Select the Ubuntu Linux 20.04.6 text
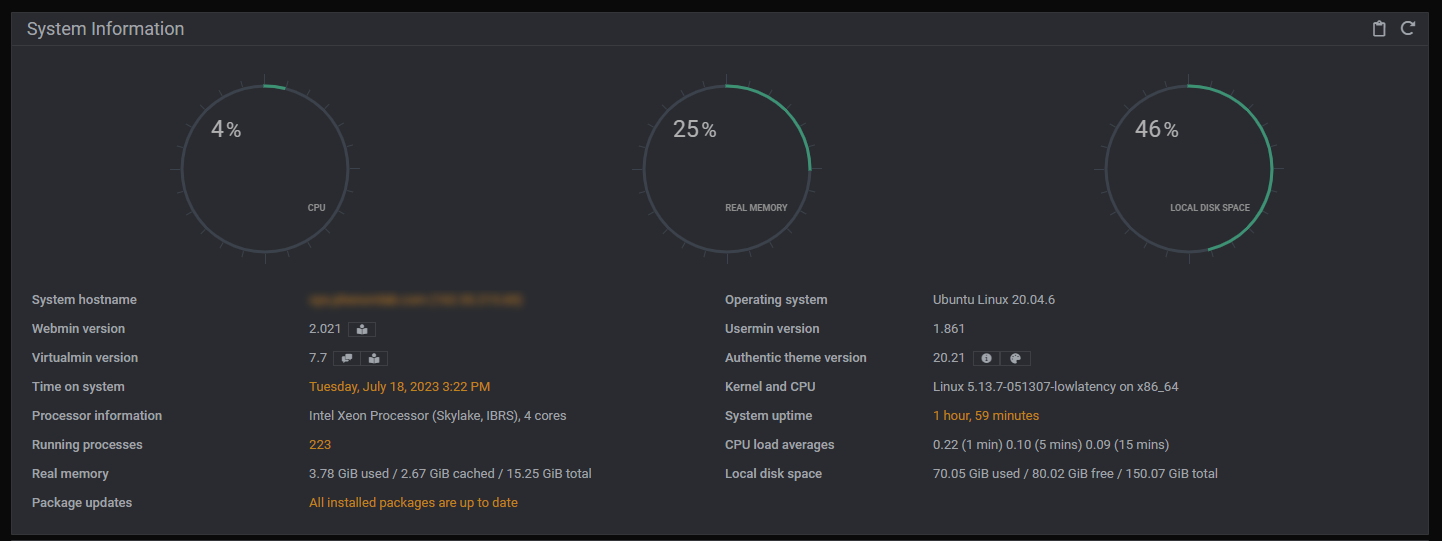This screenshot has height=541, width=1442. pyautogui.click(x=993, y=300)
